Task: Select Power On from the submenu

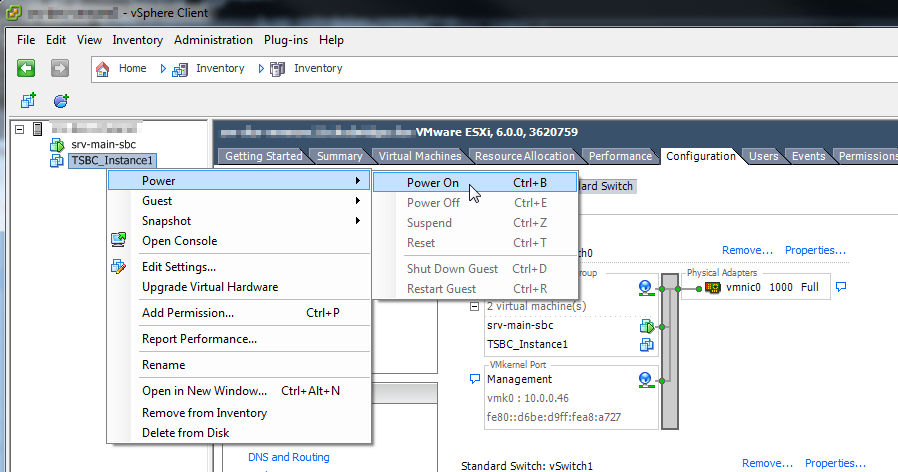Action: [475, 183]
